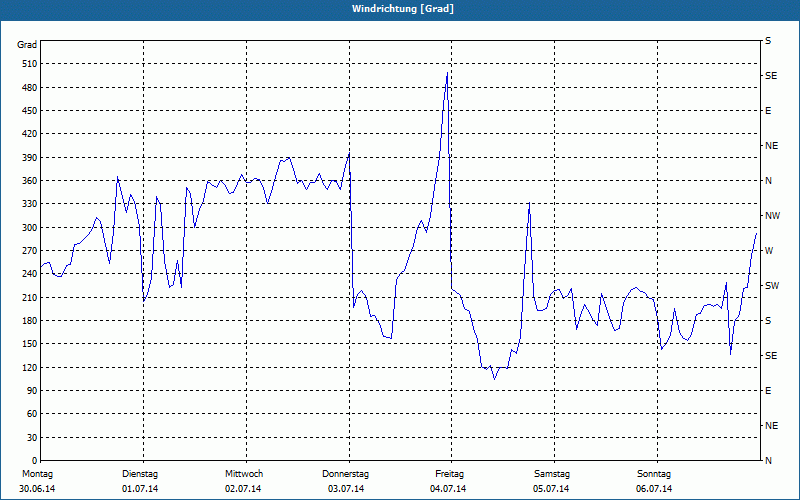
Task: Click the E compass label level with 90
Action: point(768,391)
